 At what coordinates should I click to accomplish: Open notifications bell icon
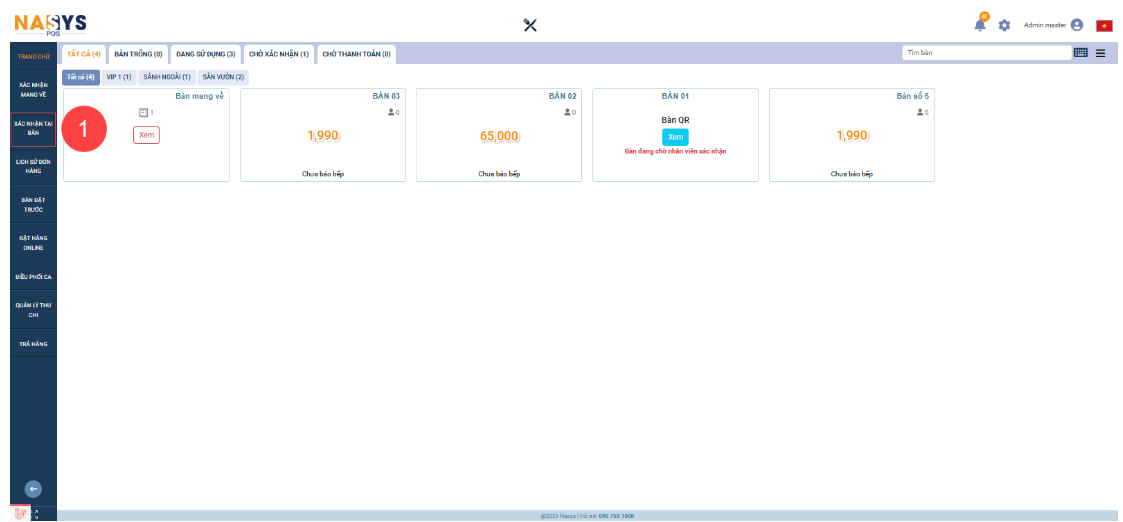[980, 25]
